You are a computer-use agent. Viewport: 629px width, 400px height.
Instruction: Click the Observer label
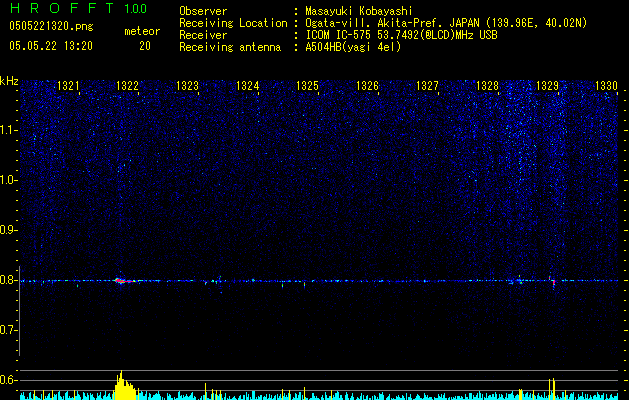point(203,11)
